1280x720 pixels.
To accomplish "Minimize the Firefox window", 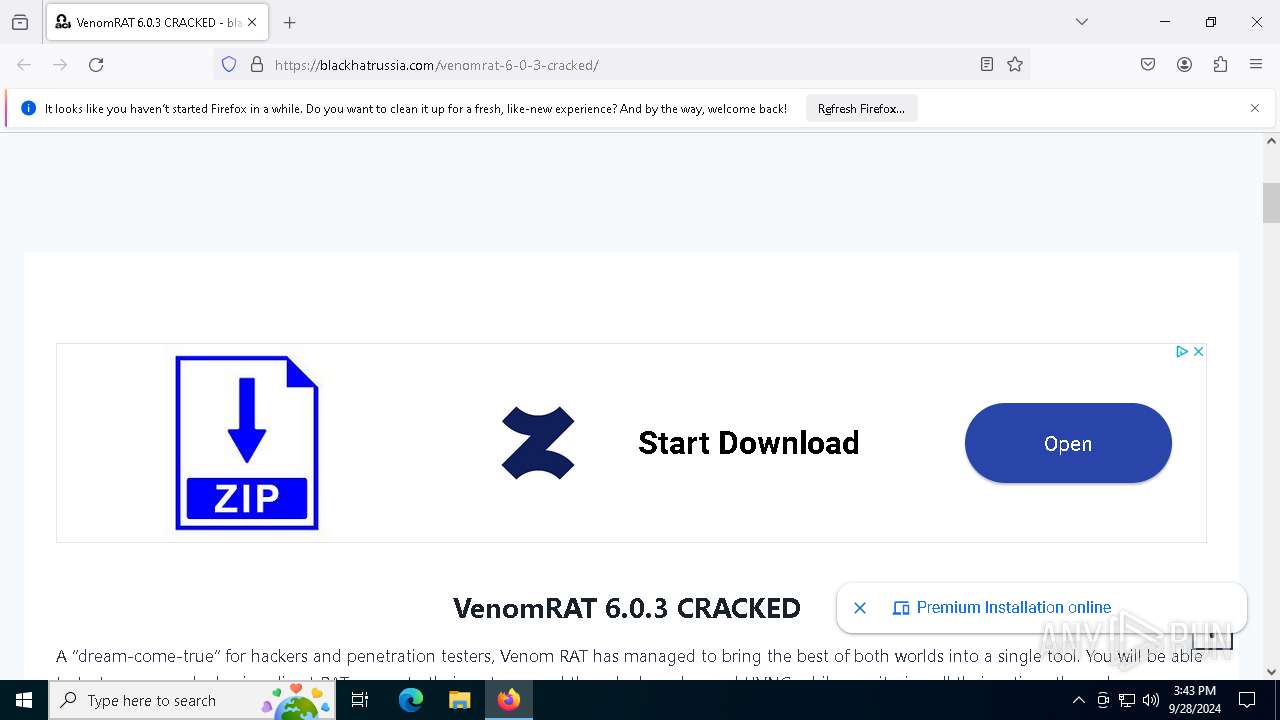I will (x=1165, y=22).
